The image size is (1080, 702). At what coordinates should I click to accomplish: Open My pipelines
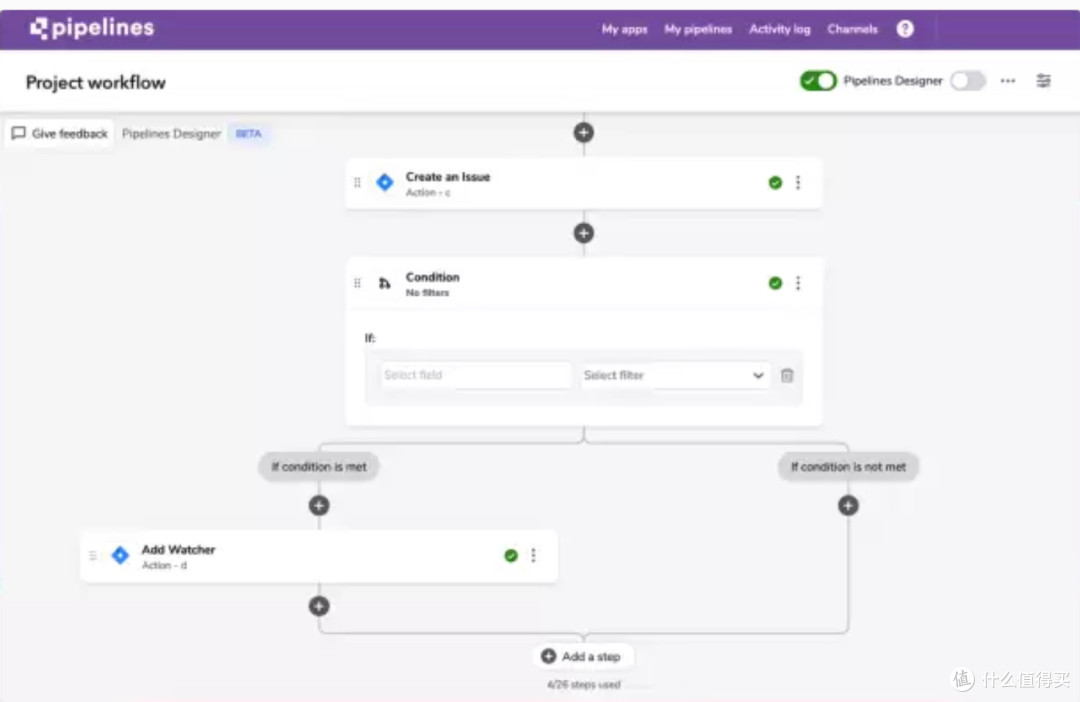click(x=698, y=29)
